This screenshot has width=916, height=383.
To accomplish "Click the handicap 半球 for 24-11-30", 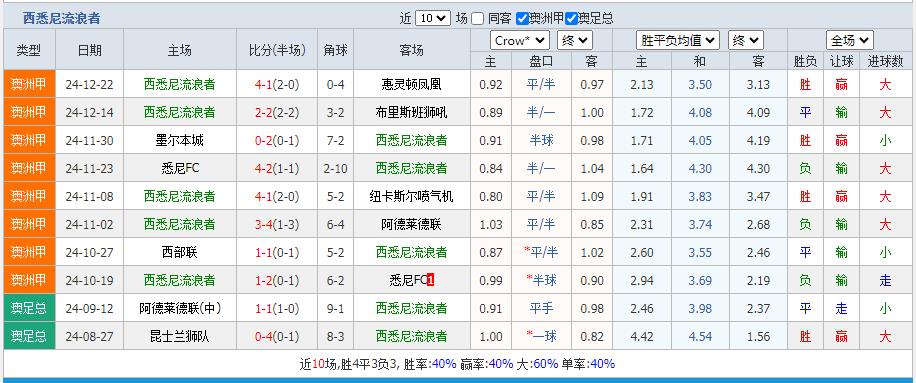I will [x=541, y=141].
